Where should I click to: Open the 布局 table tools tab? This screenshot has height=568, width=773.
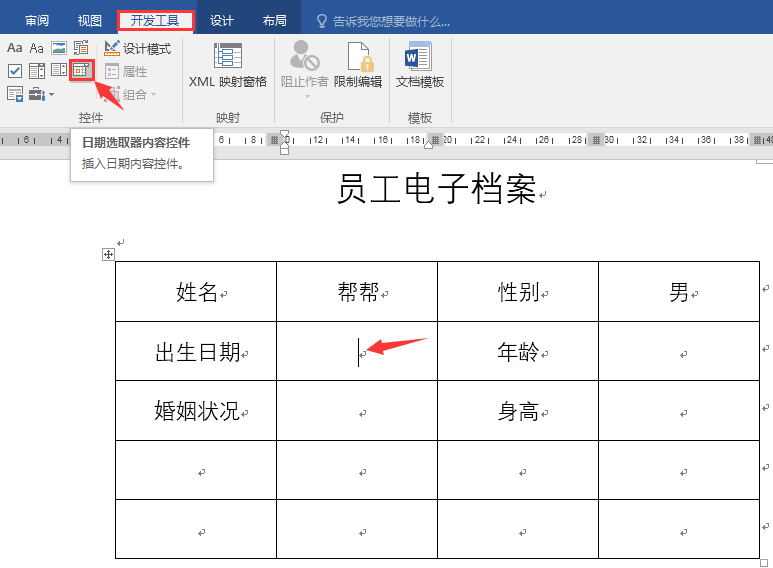tap(275, 21)
